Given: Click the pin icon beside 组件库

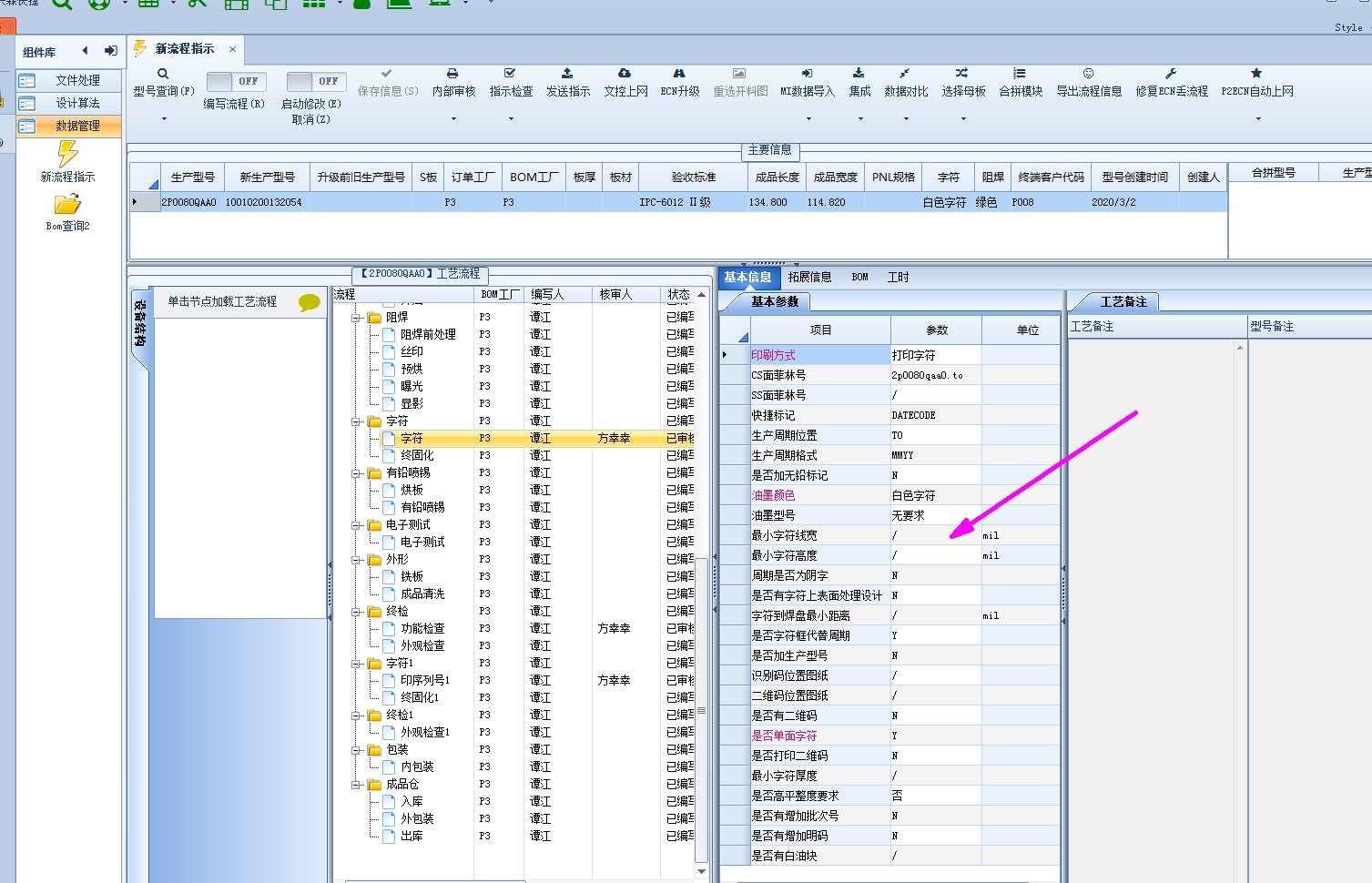Looking at the screenshot, I should (x=110, y=51).
